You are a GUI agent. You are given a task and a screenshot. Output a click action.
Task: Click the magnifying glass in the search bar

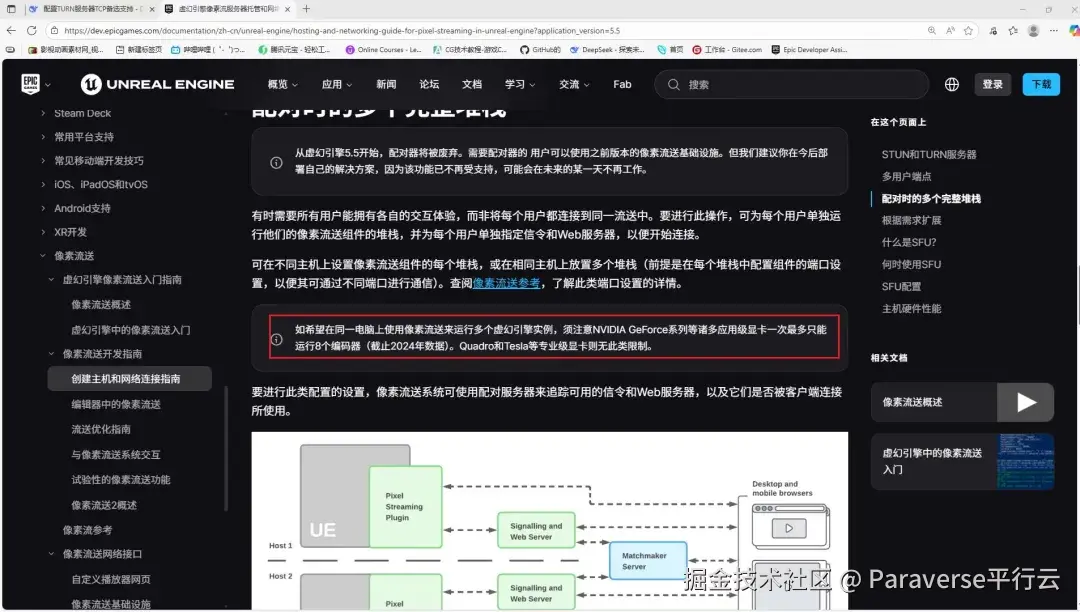(674, 84)
